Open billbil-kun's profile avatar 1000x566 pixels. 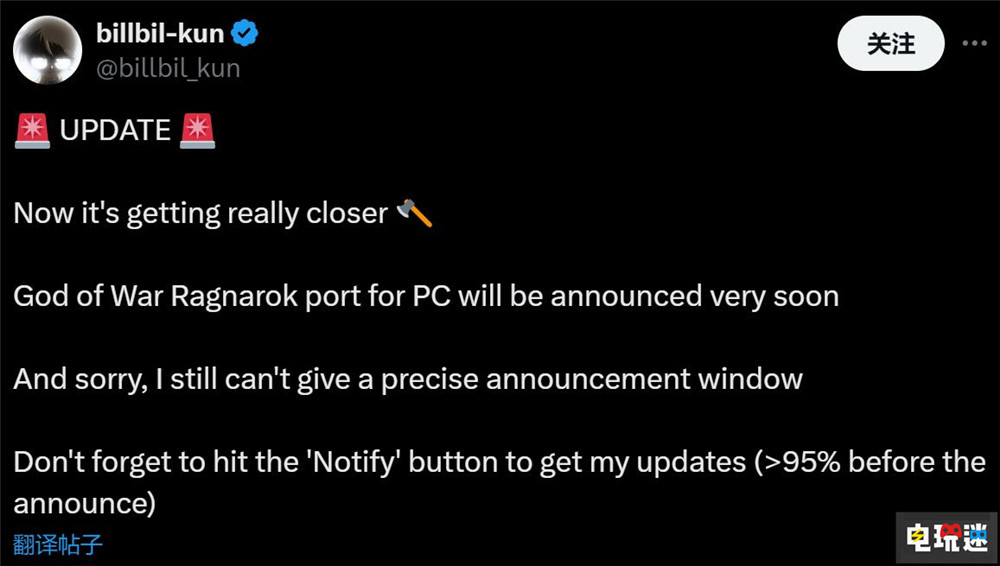coord(47,51)
